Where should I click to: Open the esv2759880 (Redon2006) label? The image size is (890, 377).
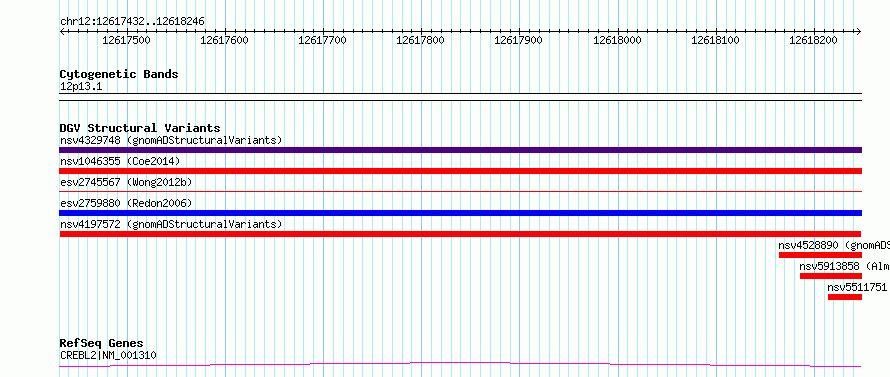pyautogui.click(x=126, y=203)
